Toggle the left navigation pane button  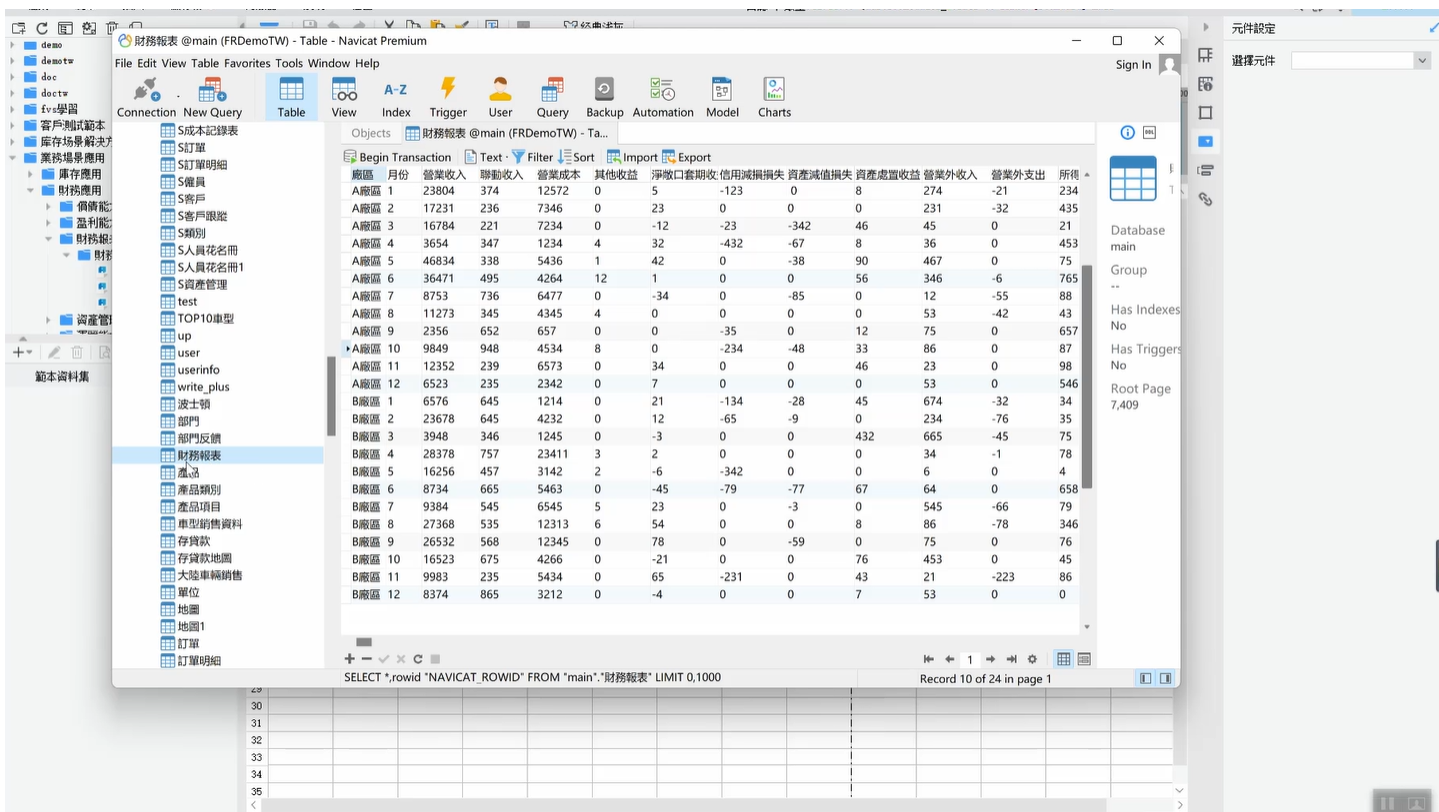coord(1145,678)
